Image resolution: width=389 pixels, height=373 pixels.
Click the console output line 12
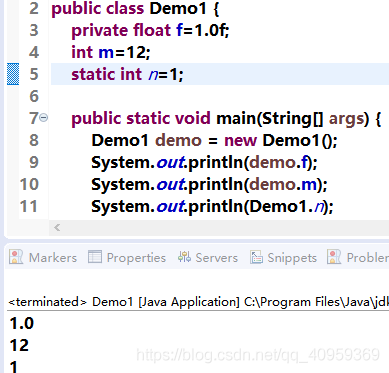click(19, 345)
